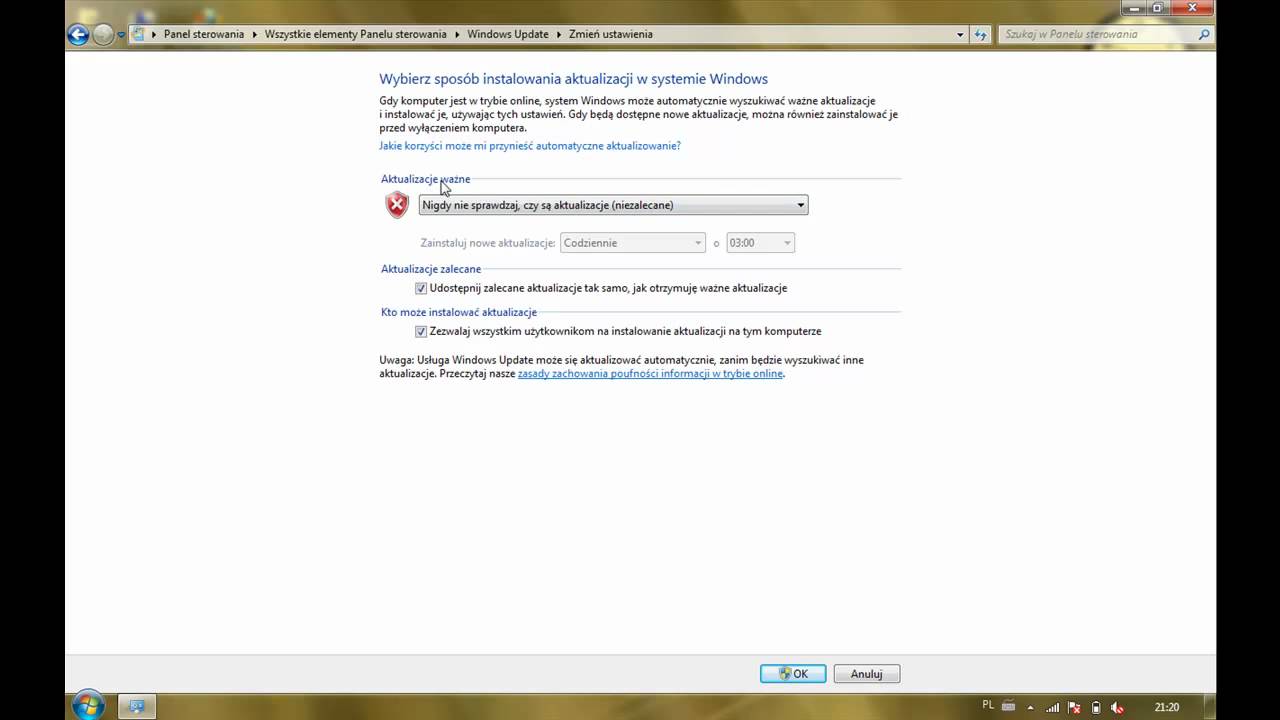Click the Control Panel taskbar button
Image resolution: width=1280 pixels, height=720 pixels.
click(x=137, y=707)
